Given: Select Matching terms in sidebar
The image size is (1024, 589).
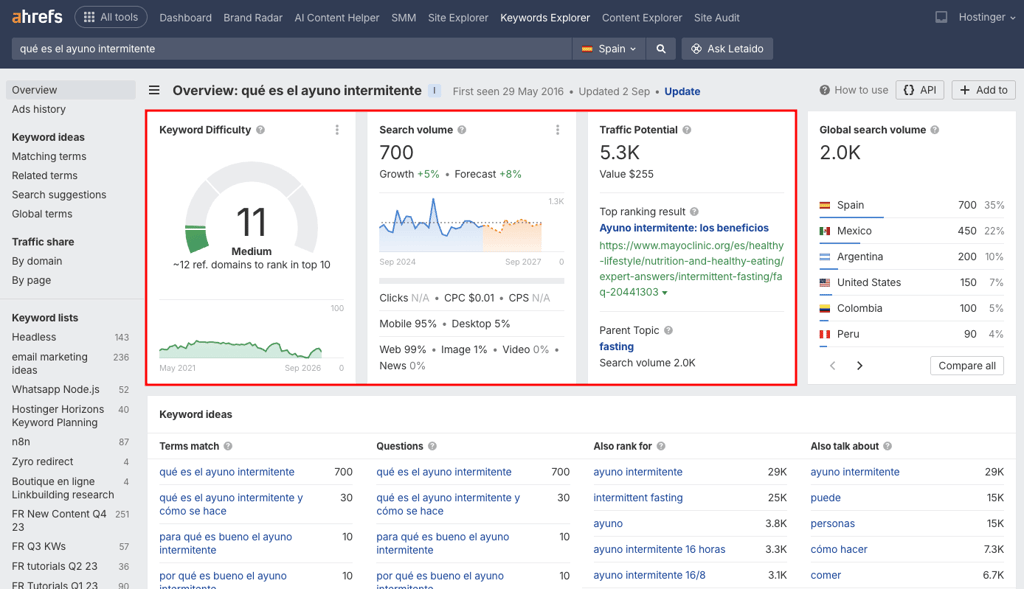Looking at the screenshot, I should 49,156.
